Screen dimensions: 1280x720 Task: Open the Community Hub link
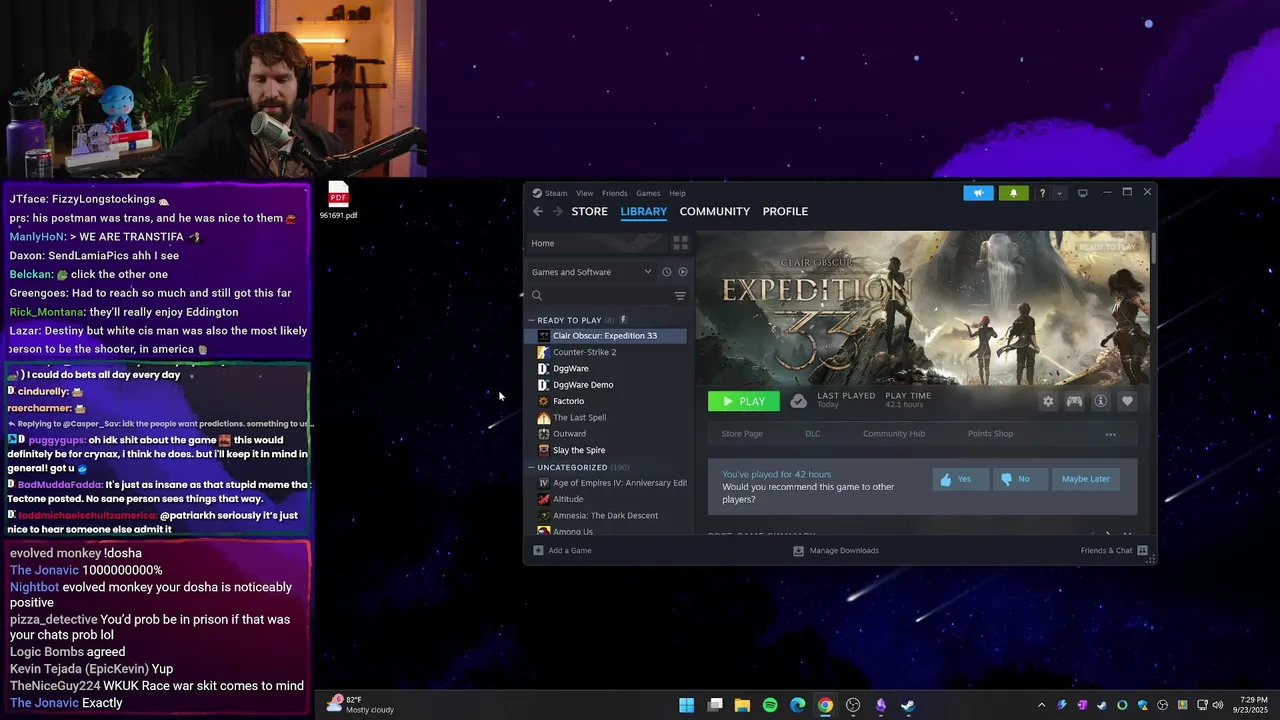point(894,434)
